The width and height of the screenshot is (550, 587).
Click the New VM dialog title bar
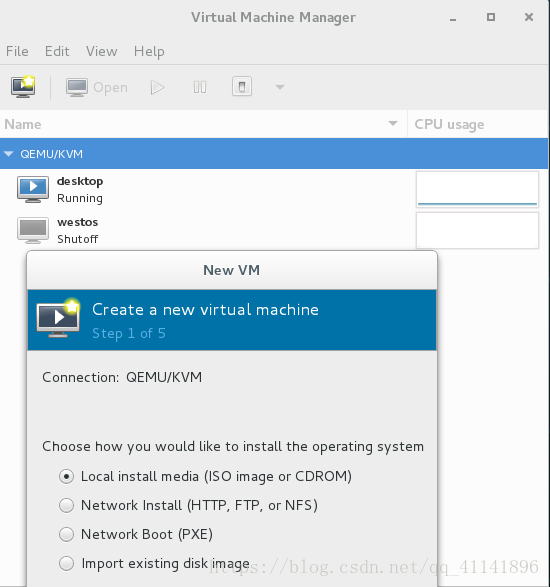pos(232,270)
